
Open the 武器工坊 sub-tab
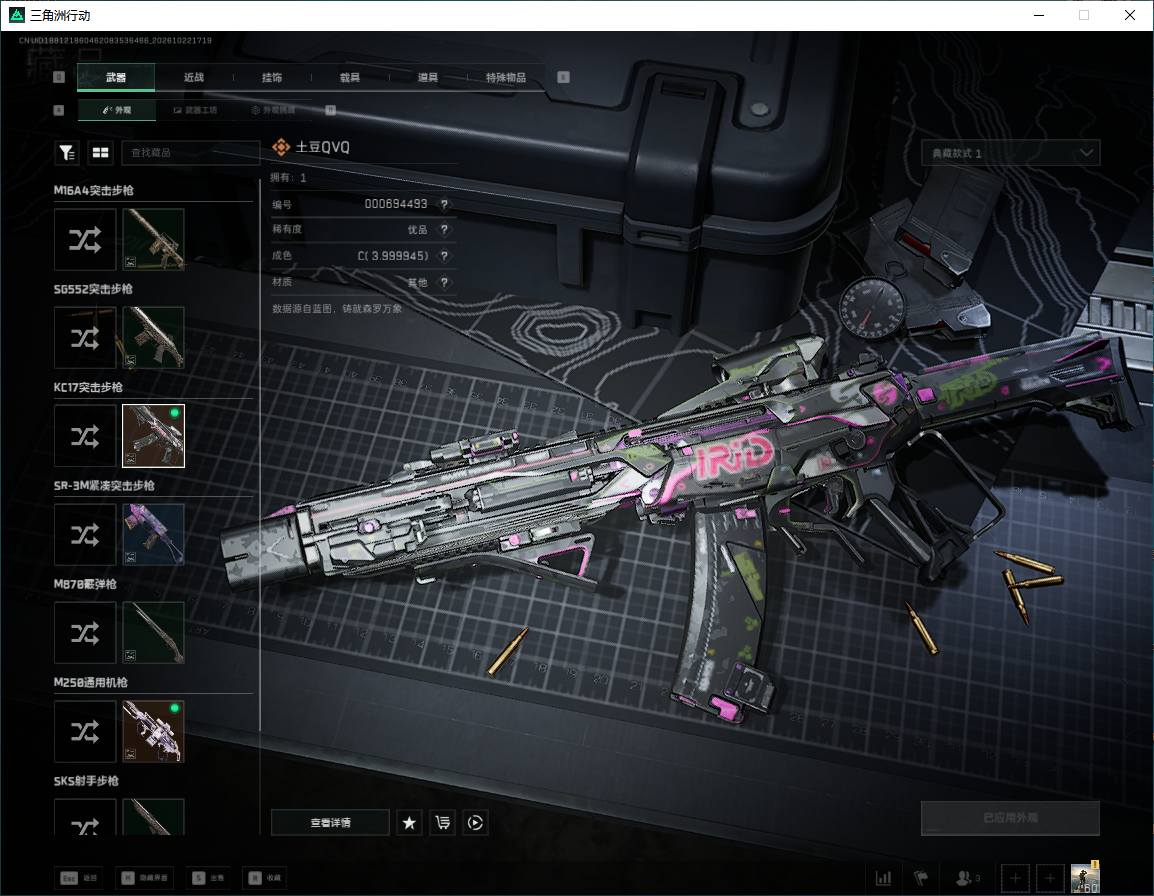(195, 110)
